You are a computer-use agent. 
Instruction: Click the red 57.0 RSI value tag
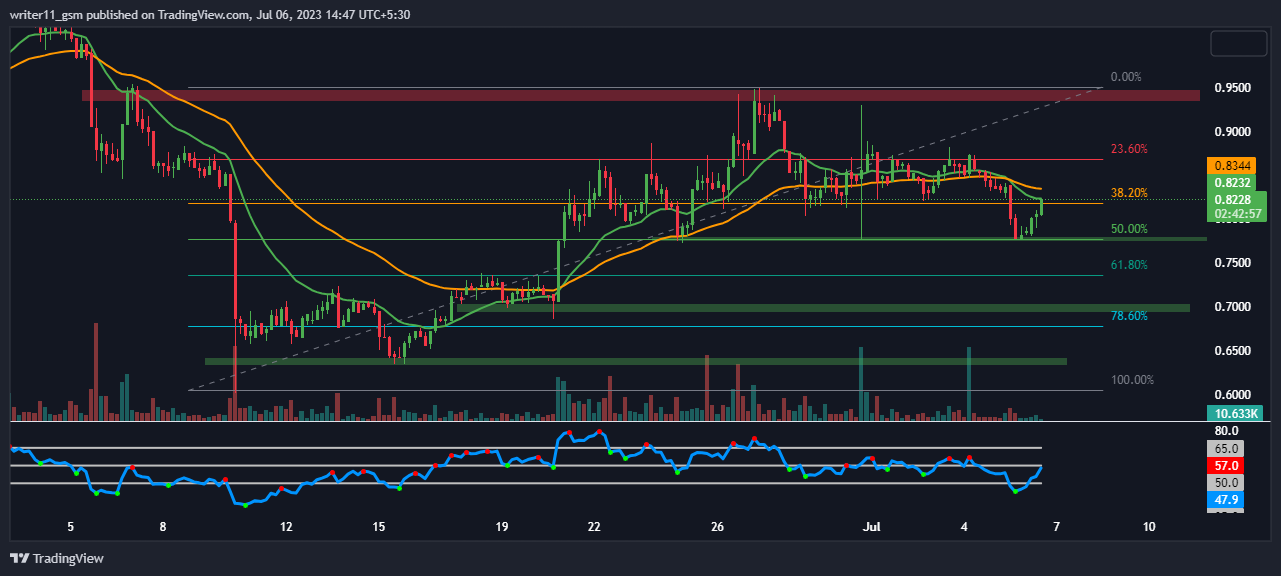pos(1227,466)
